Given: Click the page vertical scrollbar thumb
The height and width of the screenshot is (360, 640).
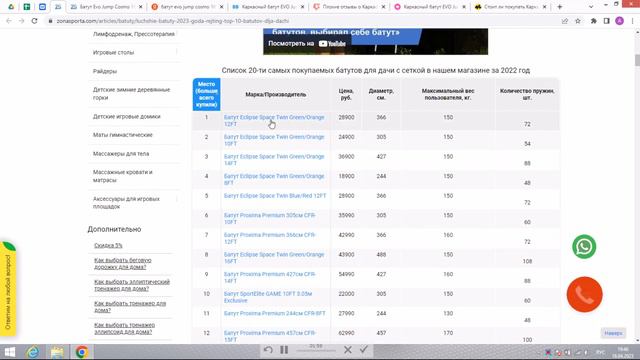Looking at the screenshot, I should (x=637, y=60).
